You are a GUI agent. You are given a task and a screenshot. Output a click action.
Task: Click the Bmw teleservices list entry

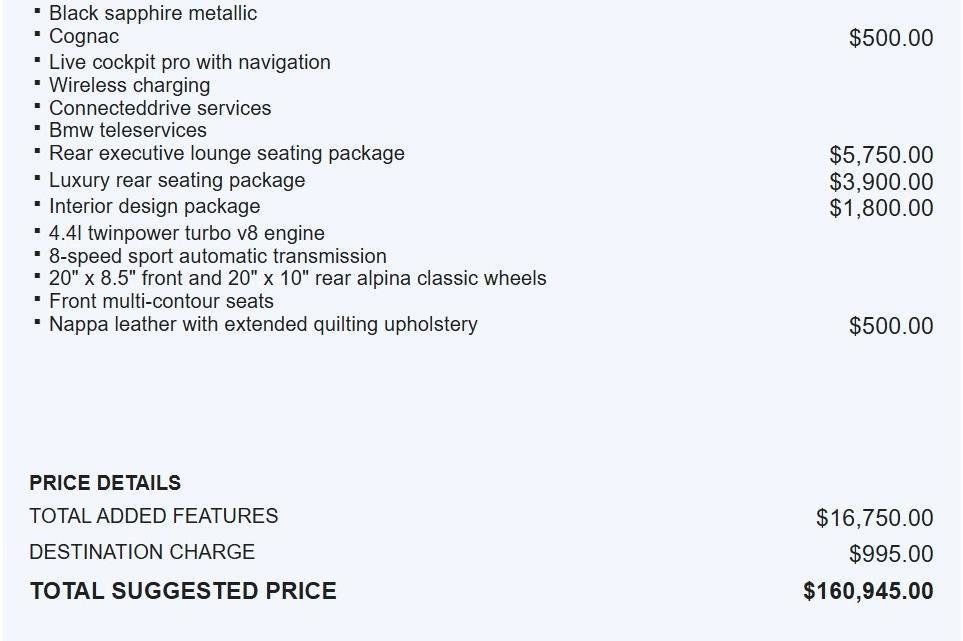[128, 130]
